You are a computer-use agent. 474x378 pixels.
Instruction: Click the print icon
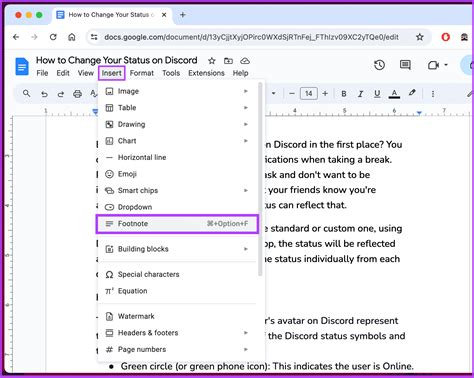77,94
